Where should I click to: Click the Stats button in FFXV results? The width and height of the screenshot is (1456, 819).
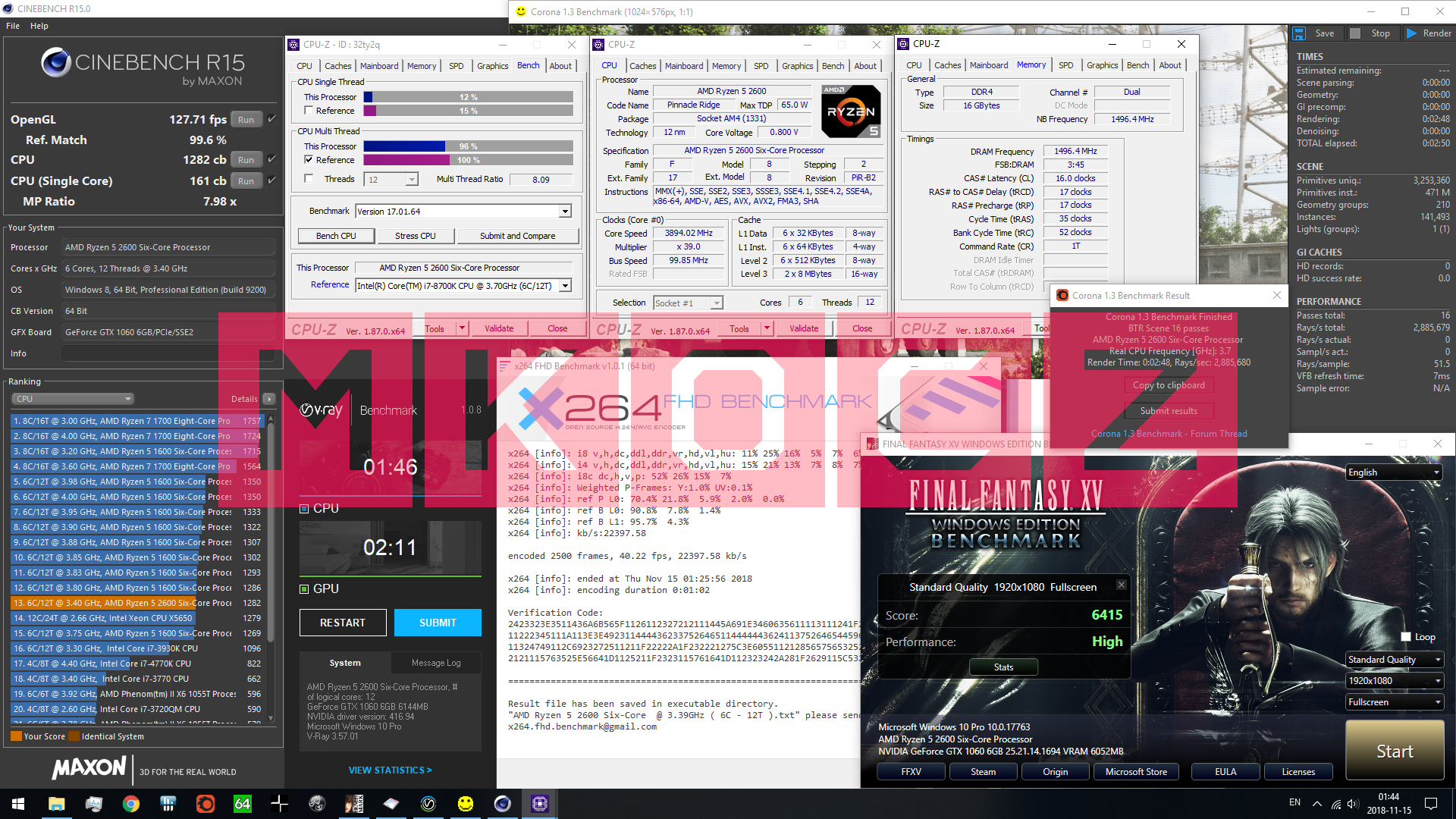[x=1004, y=667]
